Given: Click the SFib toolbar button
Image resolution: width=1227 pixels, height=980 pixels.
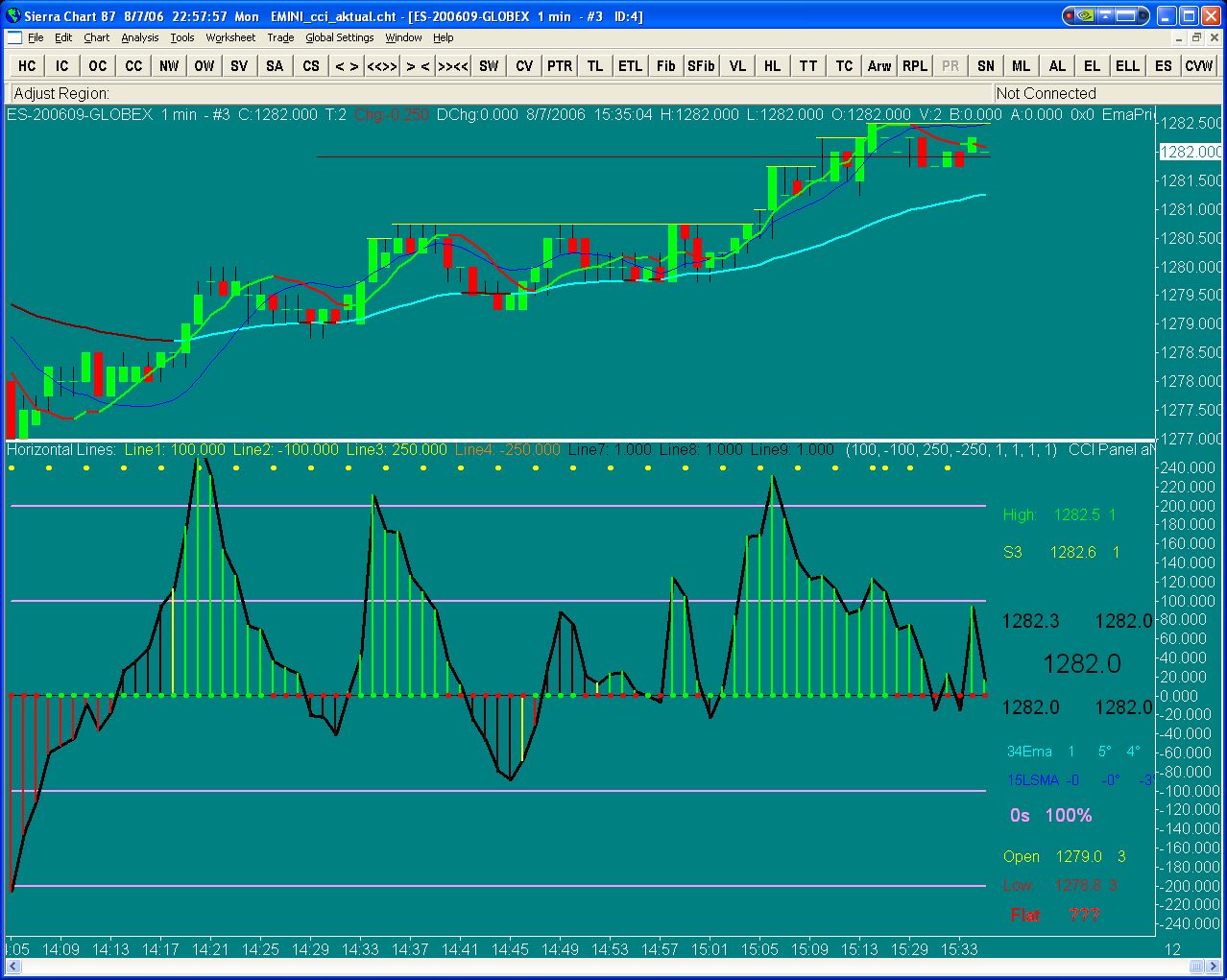Looking at the screenshot, I should [701, 65].
